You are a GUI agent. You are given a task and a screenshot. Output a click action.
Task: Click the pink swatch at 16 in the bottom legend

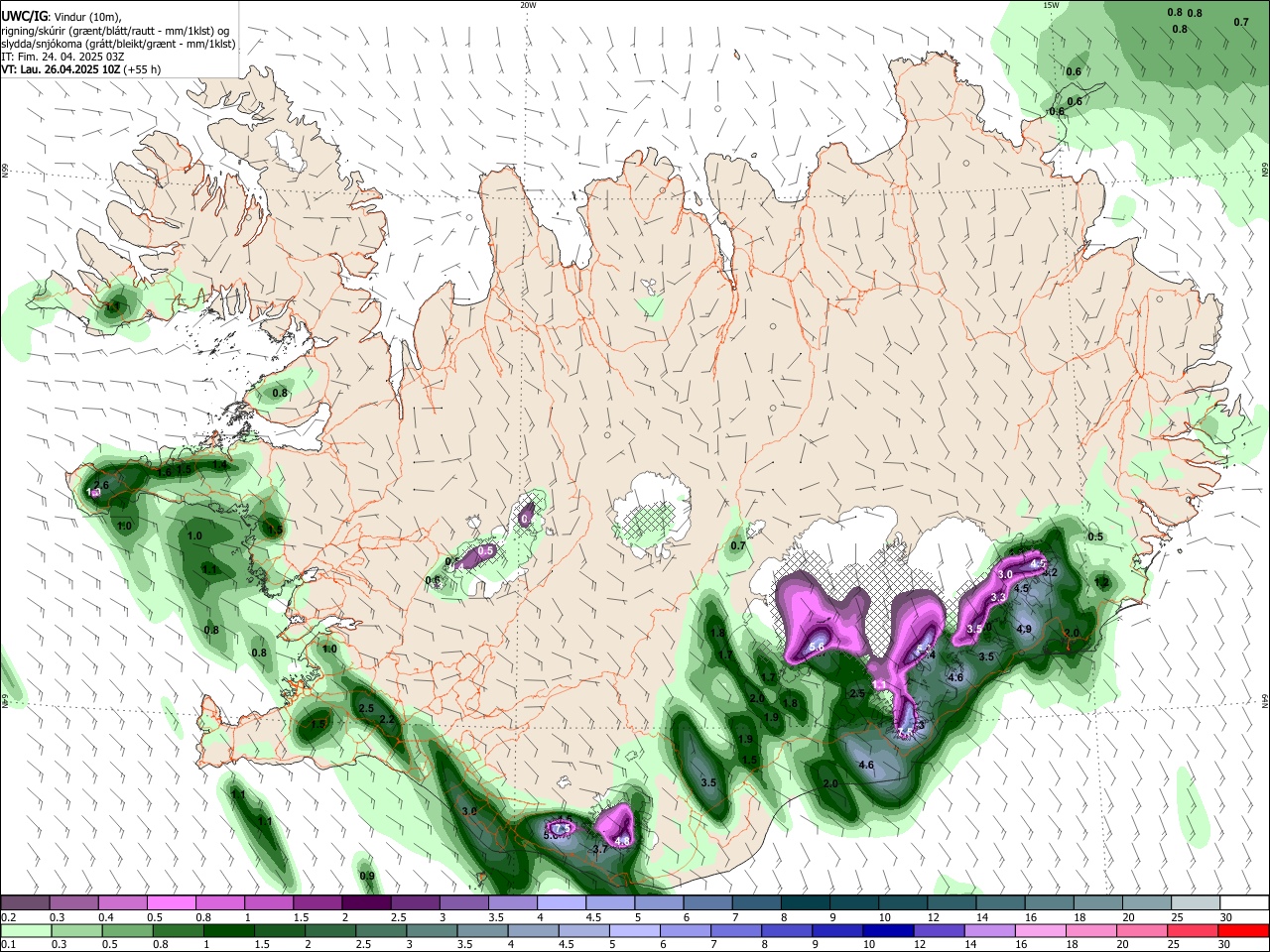pyautogui.click(x=1041, y=931)
